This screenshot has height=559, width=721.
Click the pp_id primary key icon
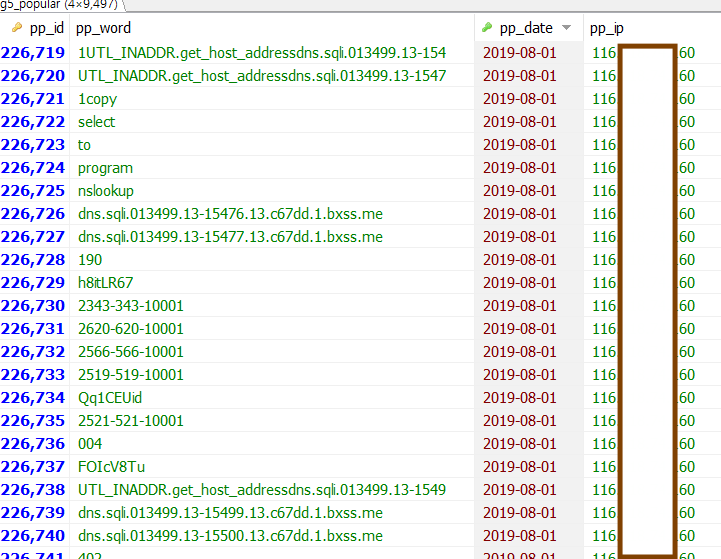coord(17,28)
